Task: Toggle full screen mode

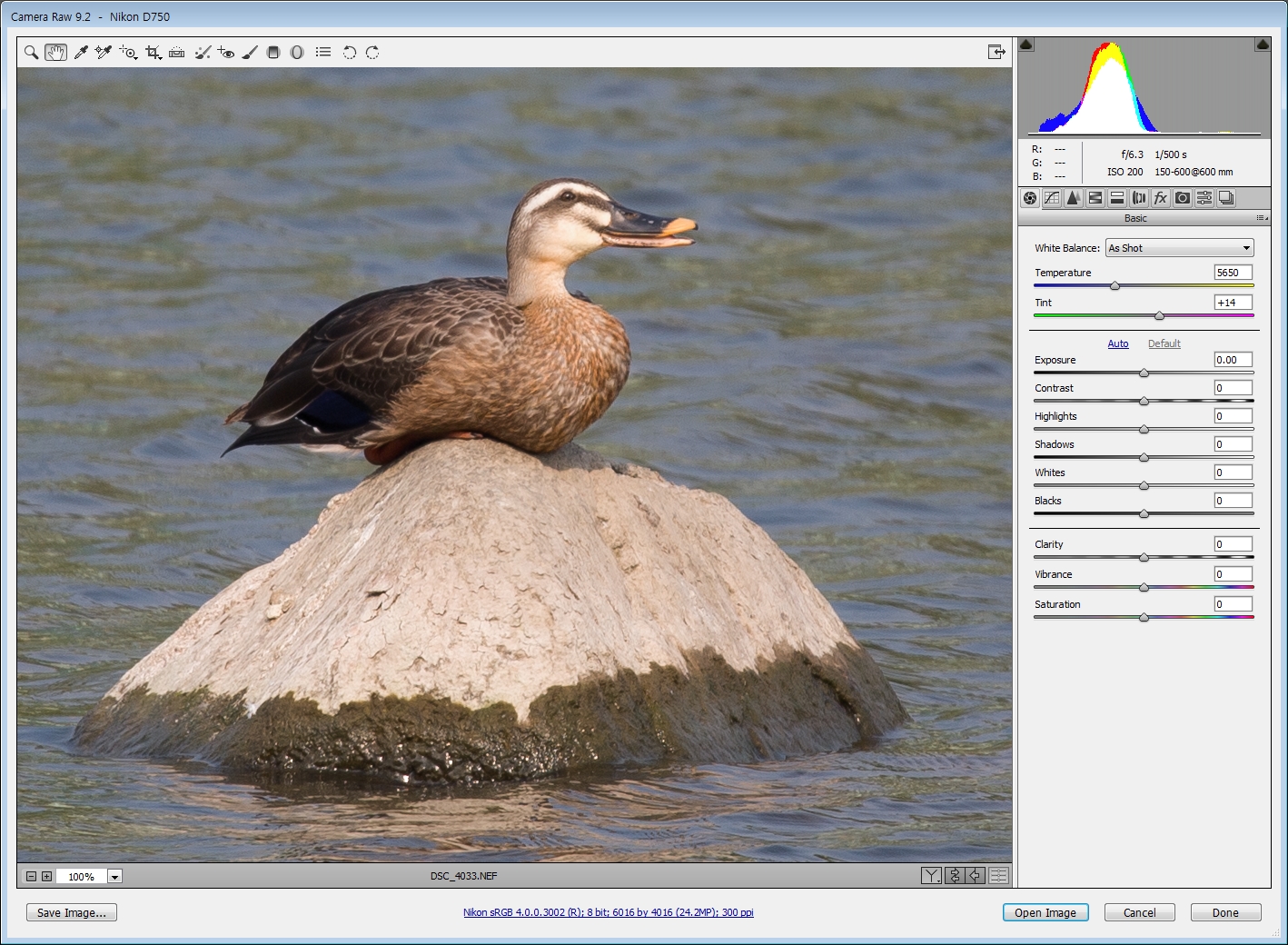Action: [x=996, y=52]
